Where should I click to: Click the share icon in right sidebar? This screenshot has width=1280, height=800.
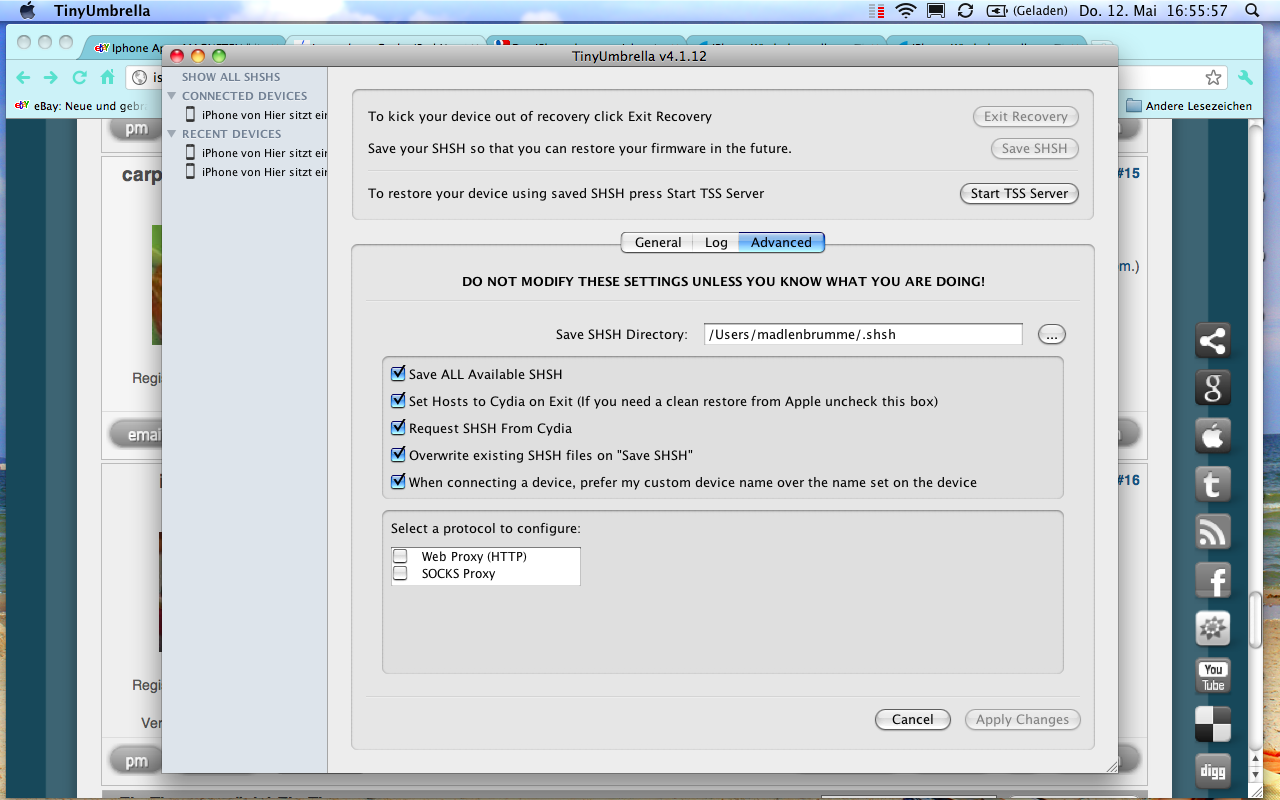click(1213, 341)
